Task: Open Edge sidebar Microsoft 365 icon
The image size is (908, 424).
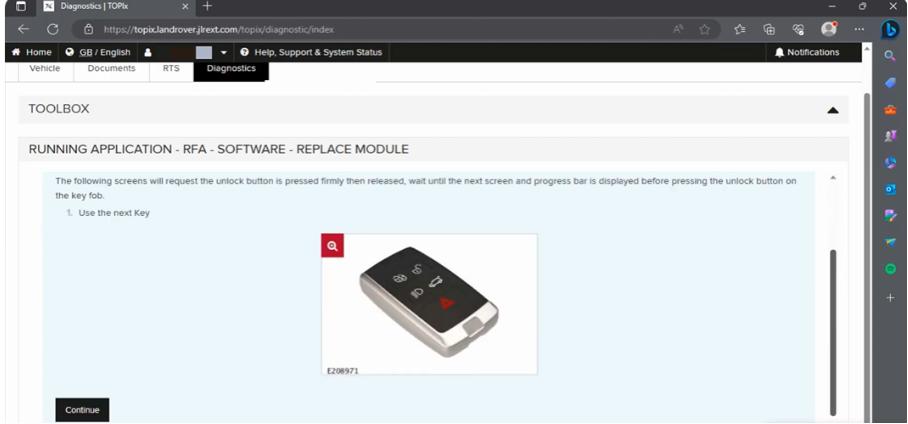Action: [x=890, y=163]
